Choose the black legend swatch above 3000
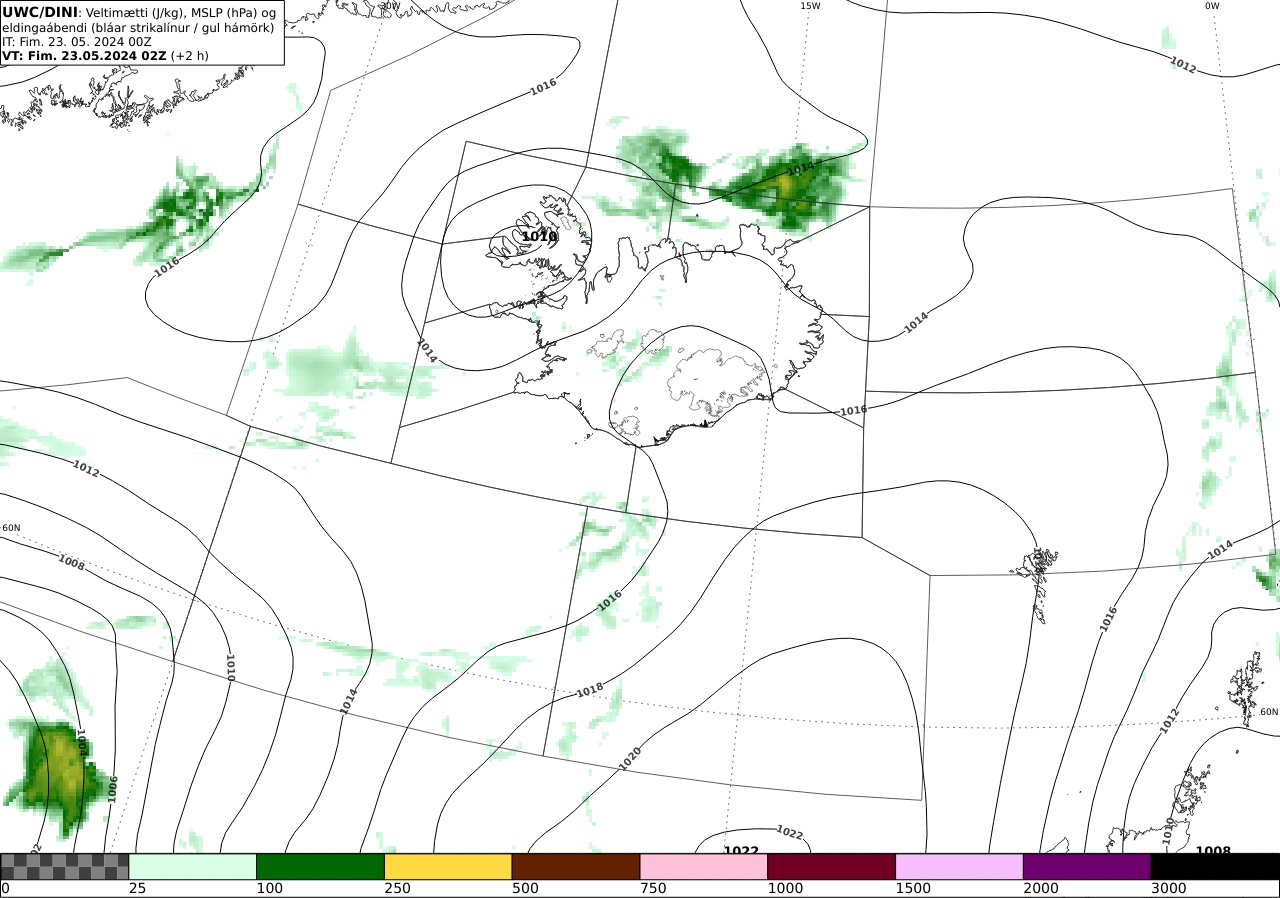Image resolution: width=1280 pixels, height=898 pixels. tap(1215, 866)
